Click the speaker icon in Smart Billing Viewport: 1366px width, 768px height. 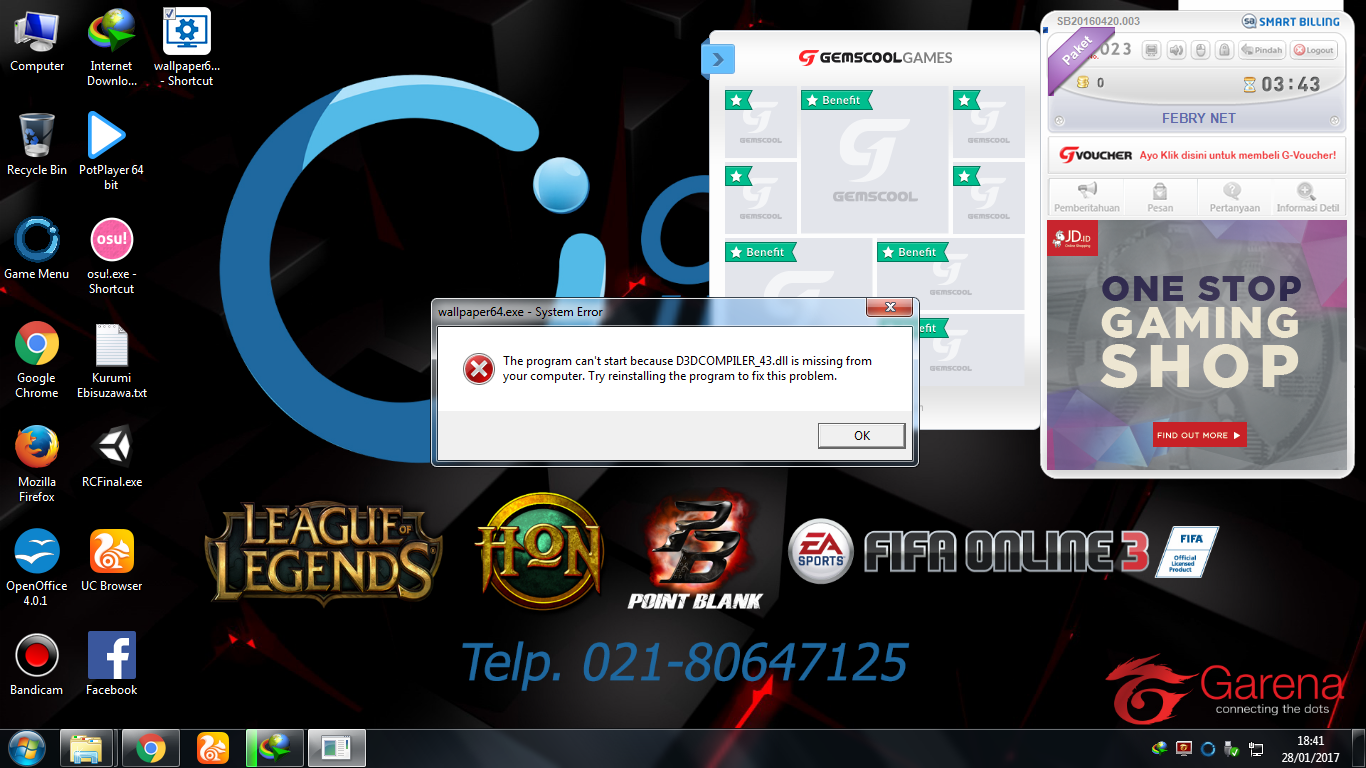[1176, 50]
